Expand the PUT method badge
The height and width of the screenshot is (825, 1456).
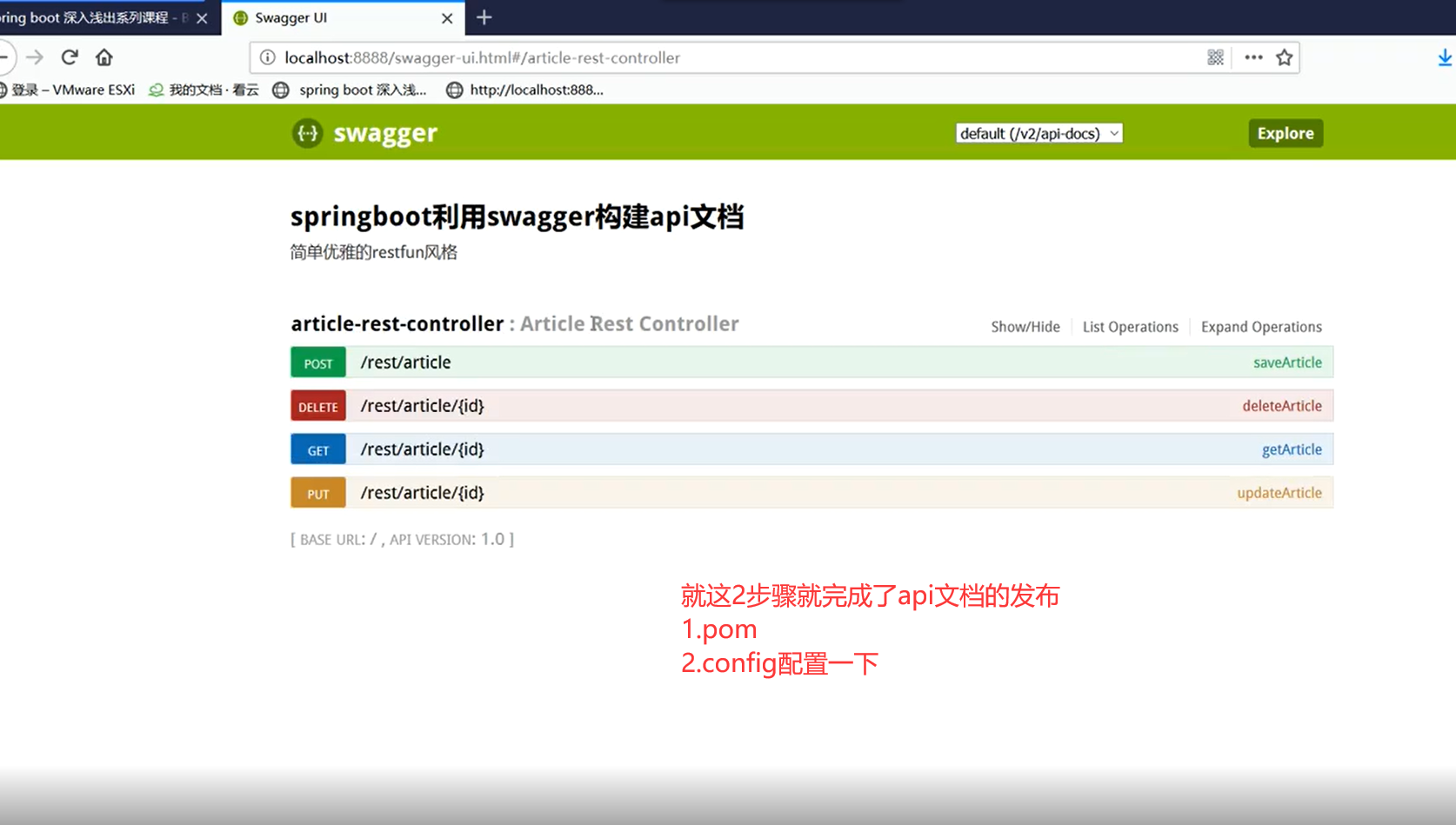[318, 493]
